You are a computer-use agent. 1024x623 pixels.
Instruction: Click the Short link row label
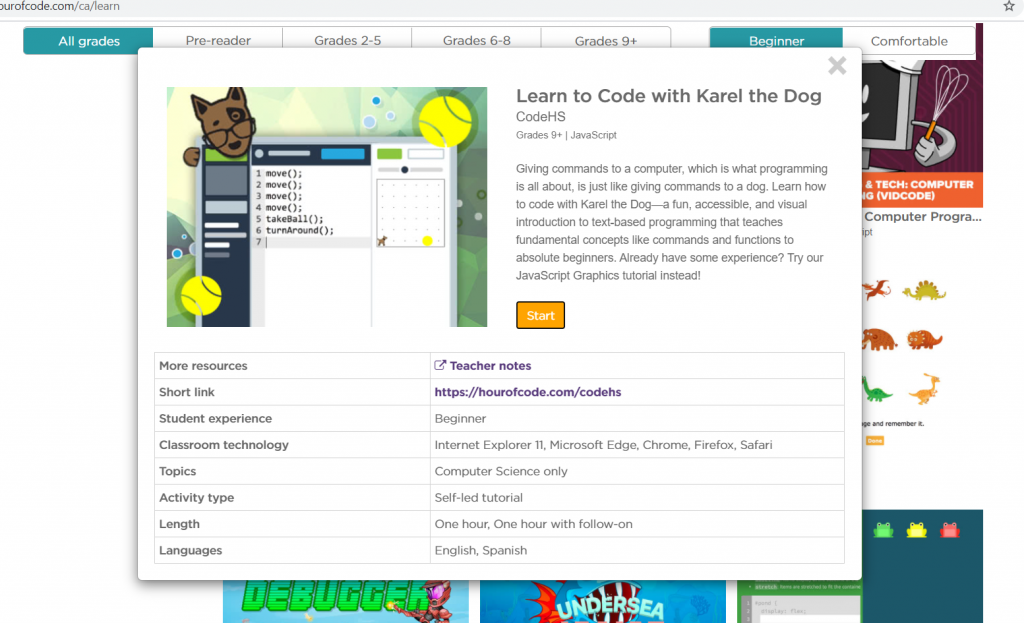point(187,392)
